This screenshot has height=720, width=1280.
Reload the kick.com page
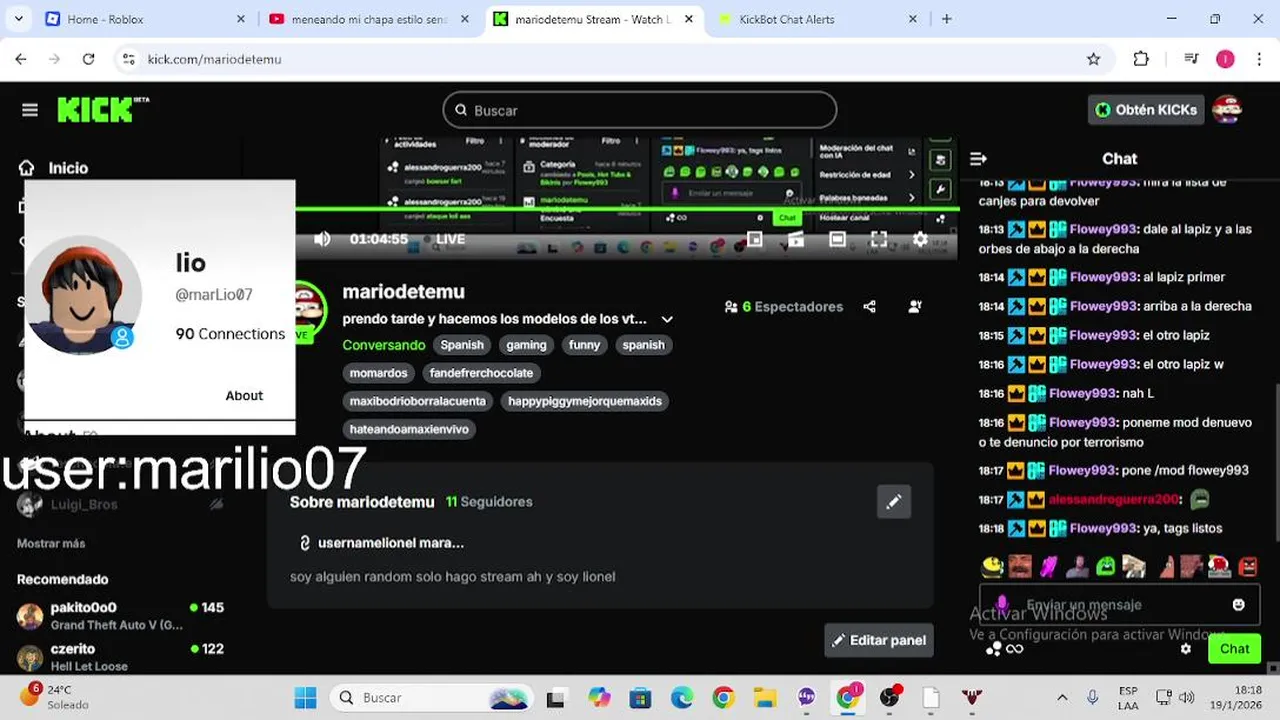(x=88, y=59)
